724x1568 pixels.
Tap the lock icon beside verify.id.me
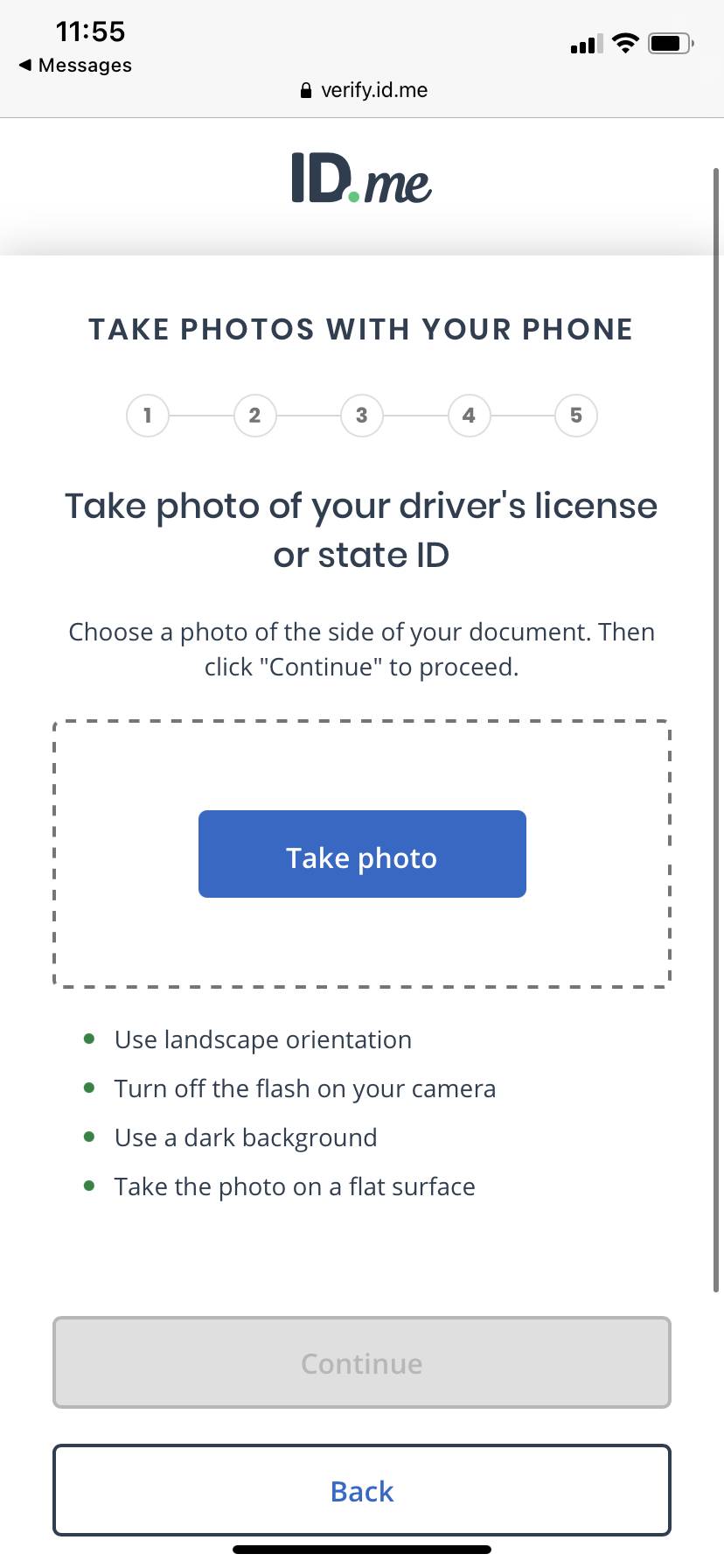coord(305,90)
